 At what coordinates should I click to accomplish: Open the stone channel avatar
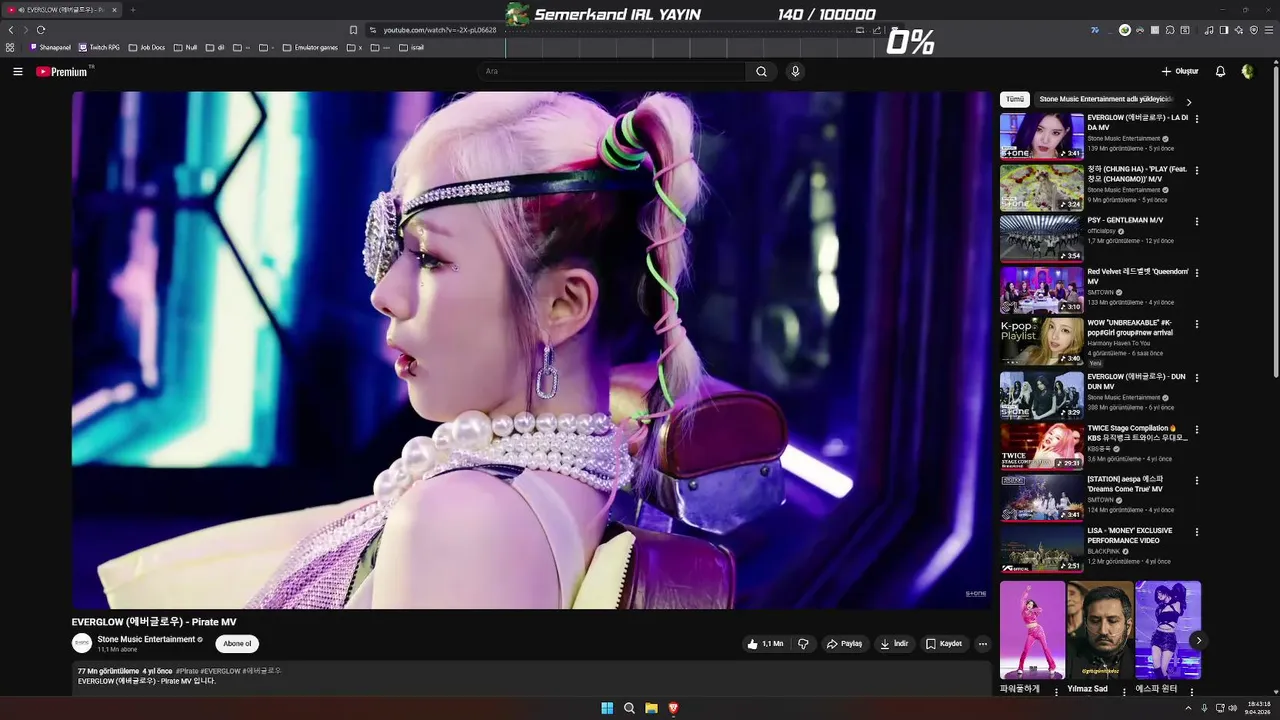pyautogui.click(x=81, y=644)
